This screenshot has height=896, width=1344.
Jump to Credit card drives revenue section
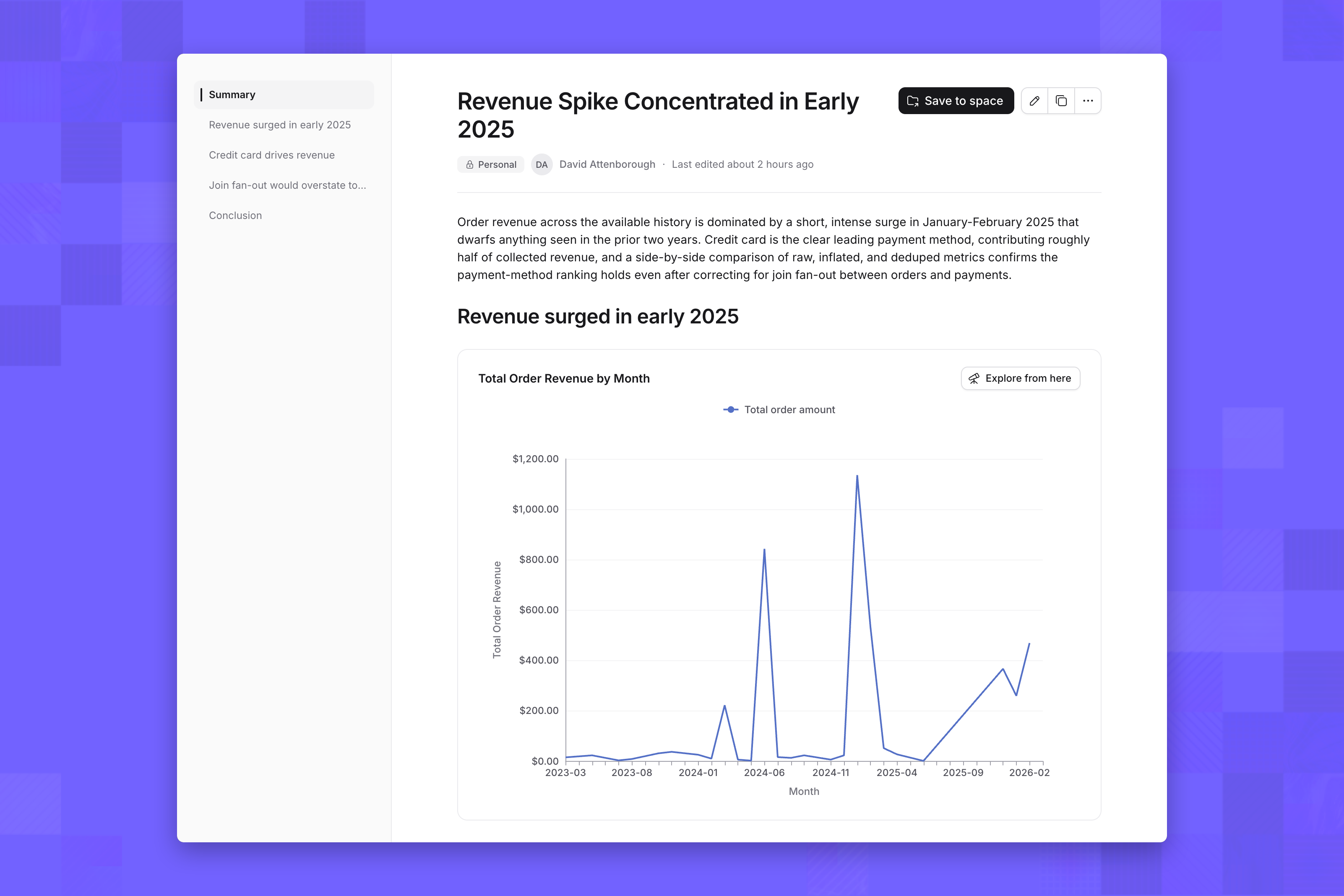click(272, 155)
